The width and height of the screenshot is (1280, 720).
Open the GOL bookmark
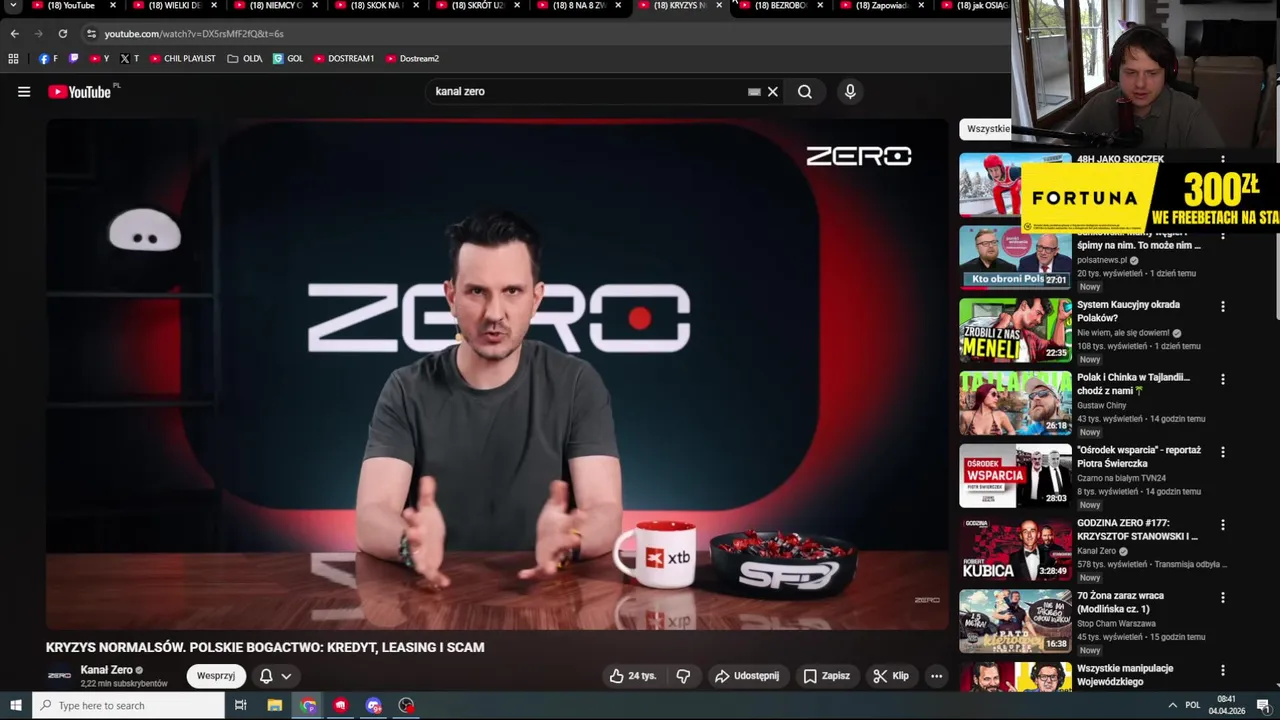[288, 59]
